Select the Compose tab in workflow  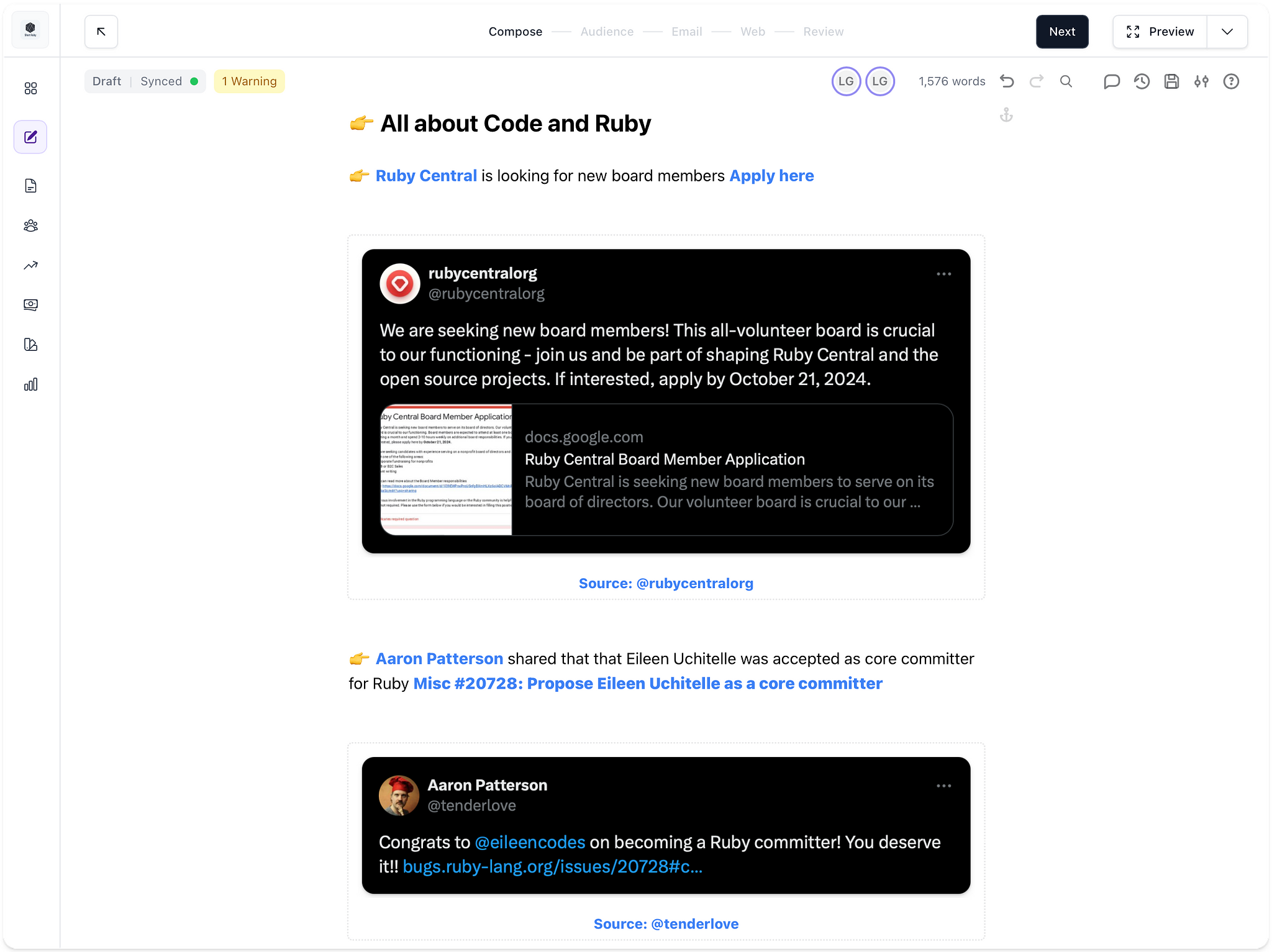516,32
